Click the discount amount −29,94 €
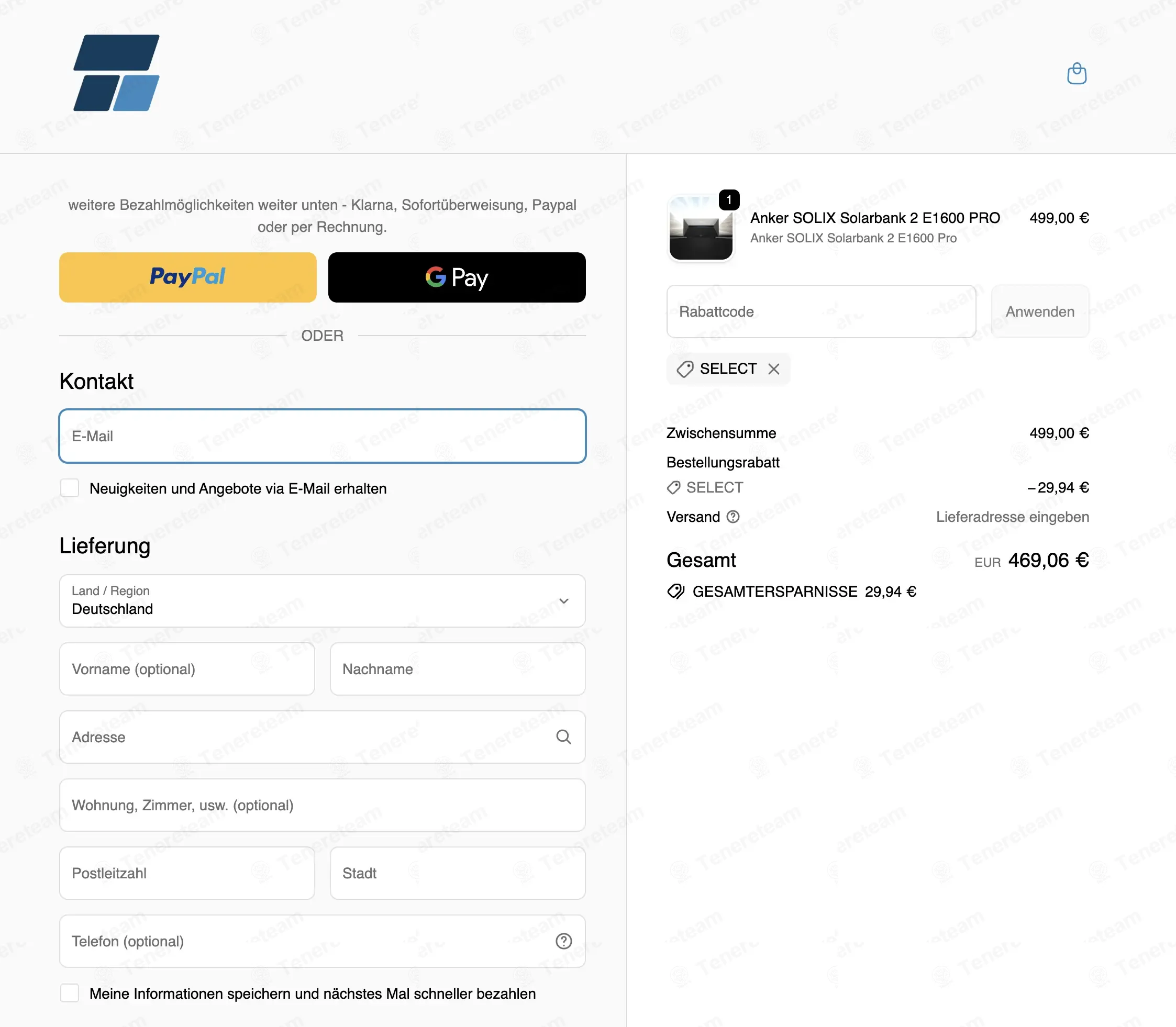 (x=1058, y=488)
